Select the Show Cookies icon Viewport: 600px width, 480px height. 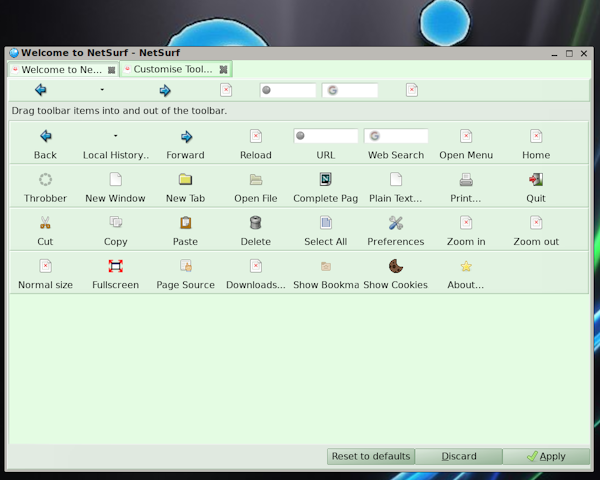pyautogui.click(x=396, y=266)
